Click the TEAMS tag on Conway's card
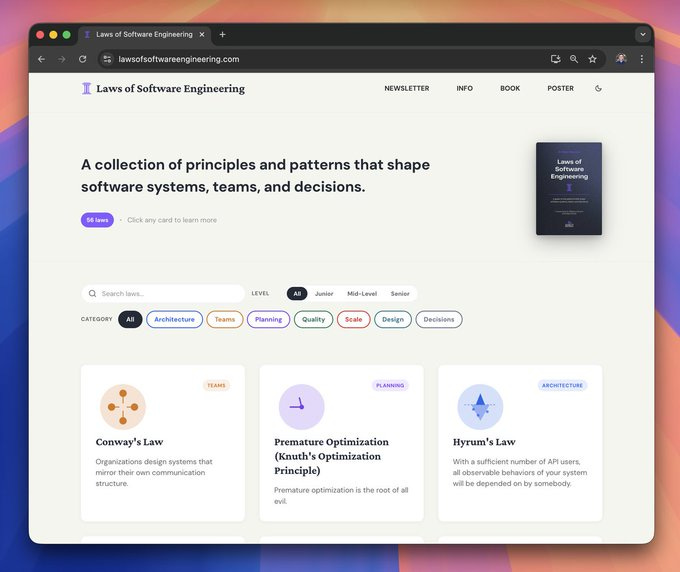Image resolution: width=680 pixels, height=572 pixels. pyautogui.click(x=216, y=385)
